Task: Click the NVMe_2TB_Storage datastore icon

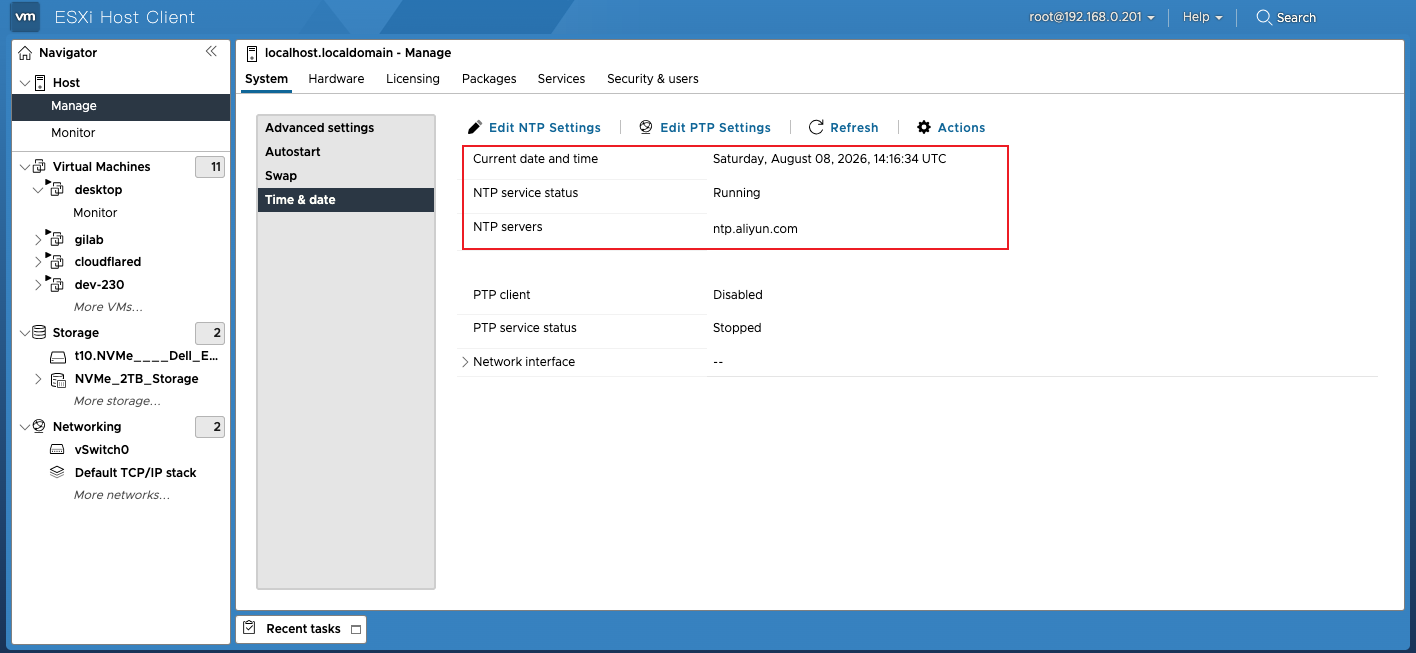Action: tap(58, 379)
